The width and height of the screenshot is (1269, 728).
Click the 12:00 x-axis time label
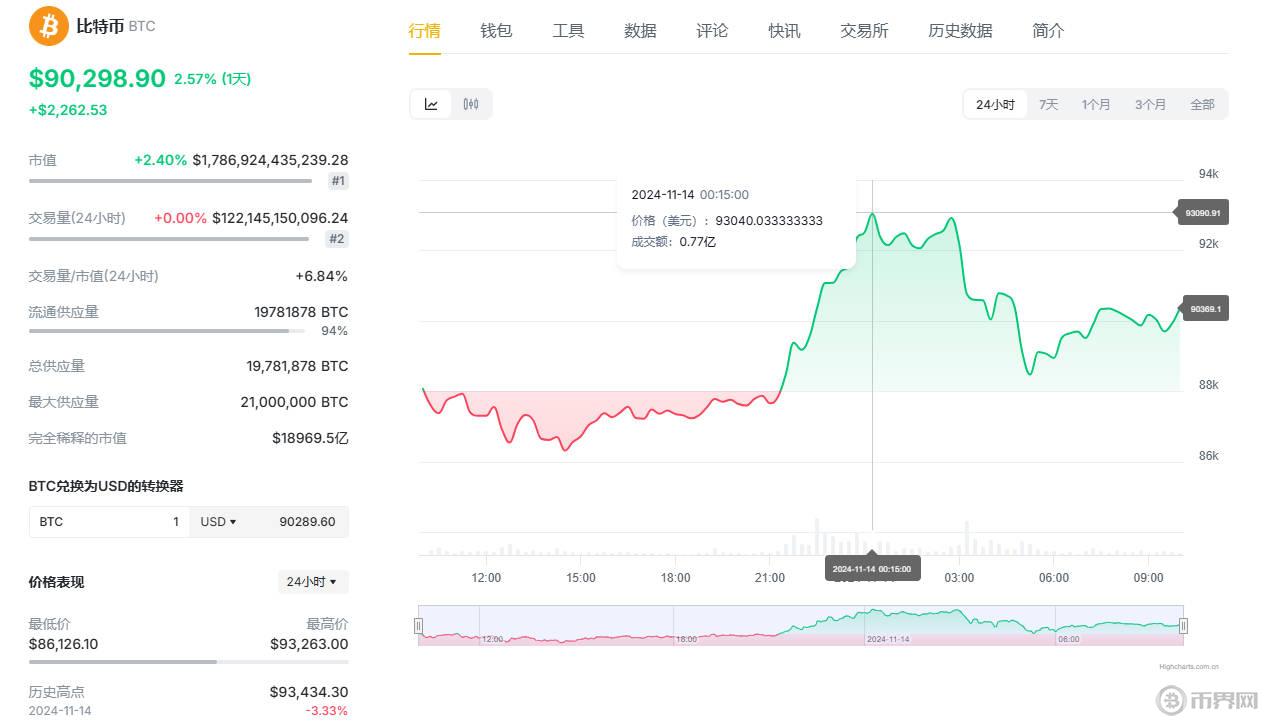(x=486, y=578)
